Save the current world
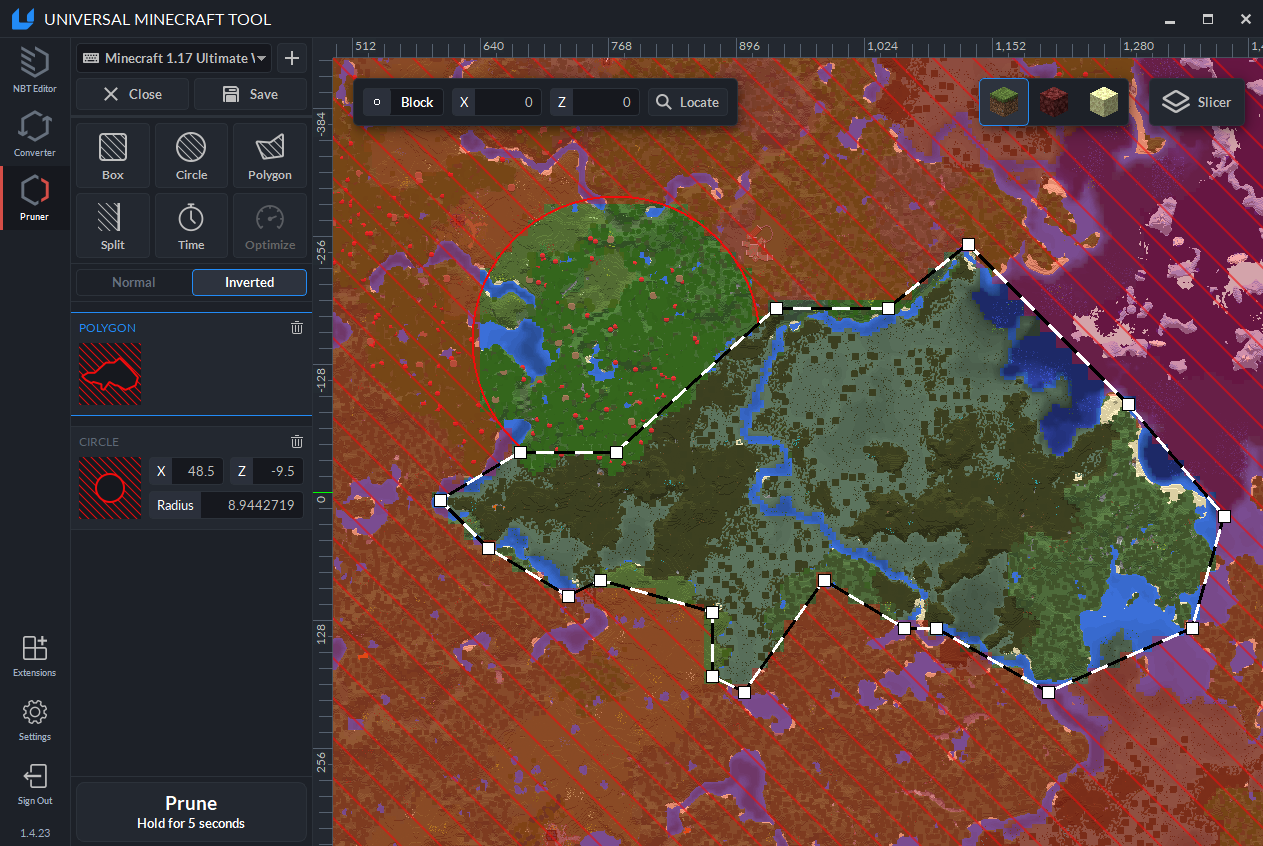The height and width of the screenshot is (846, 1263). (x=250, y=94)
